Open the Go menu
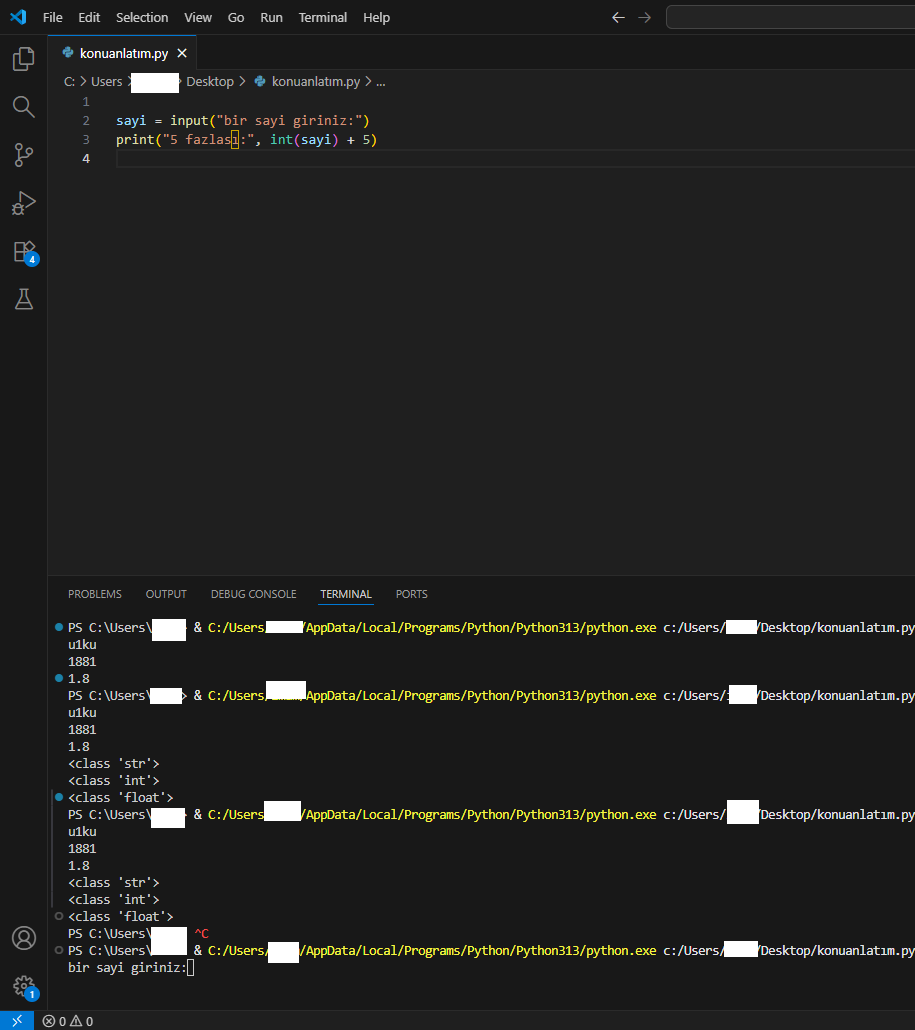The width and height of the screenshot is (915, 1030). pyautogui.click(x=236, y=18)
